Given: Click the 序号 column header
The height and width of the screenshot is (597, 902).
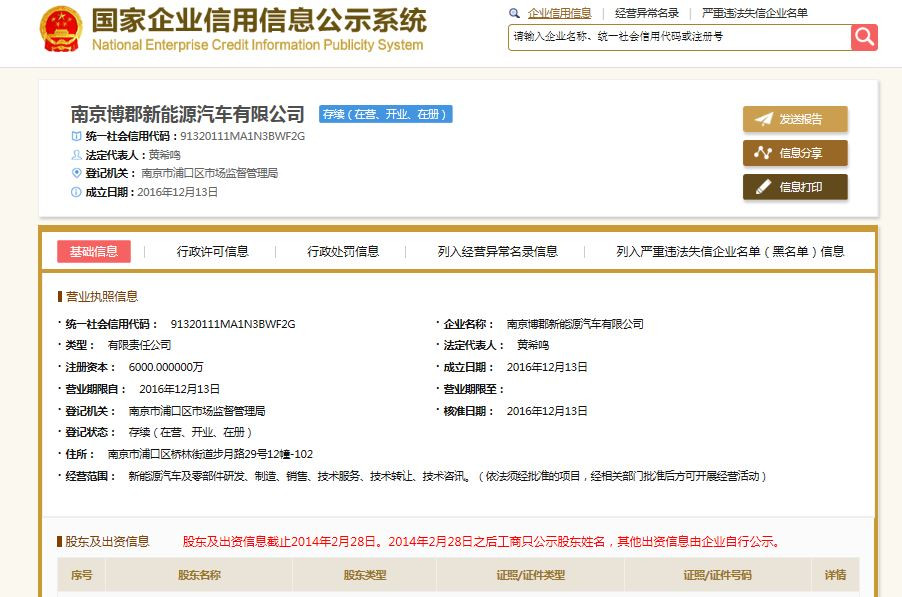Looking at the screenshot, I should (81, 575).
